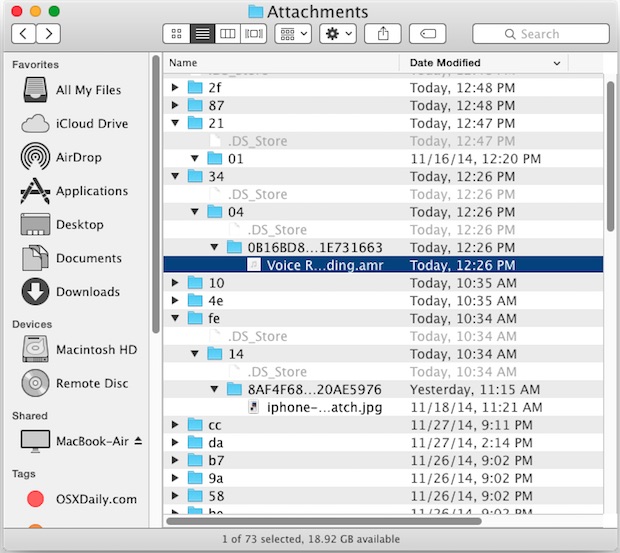Expand folder 58
Viewport: 620px width, 553px height.
point(175,496)
